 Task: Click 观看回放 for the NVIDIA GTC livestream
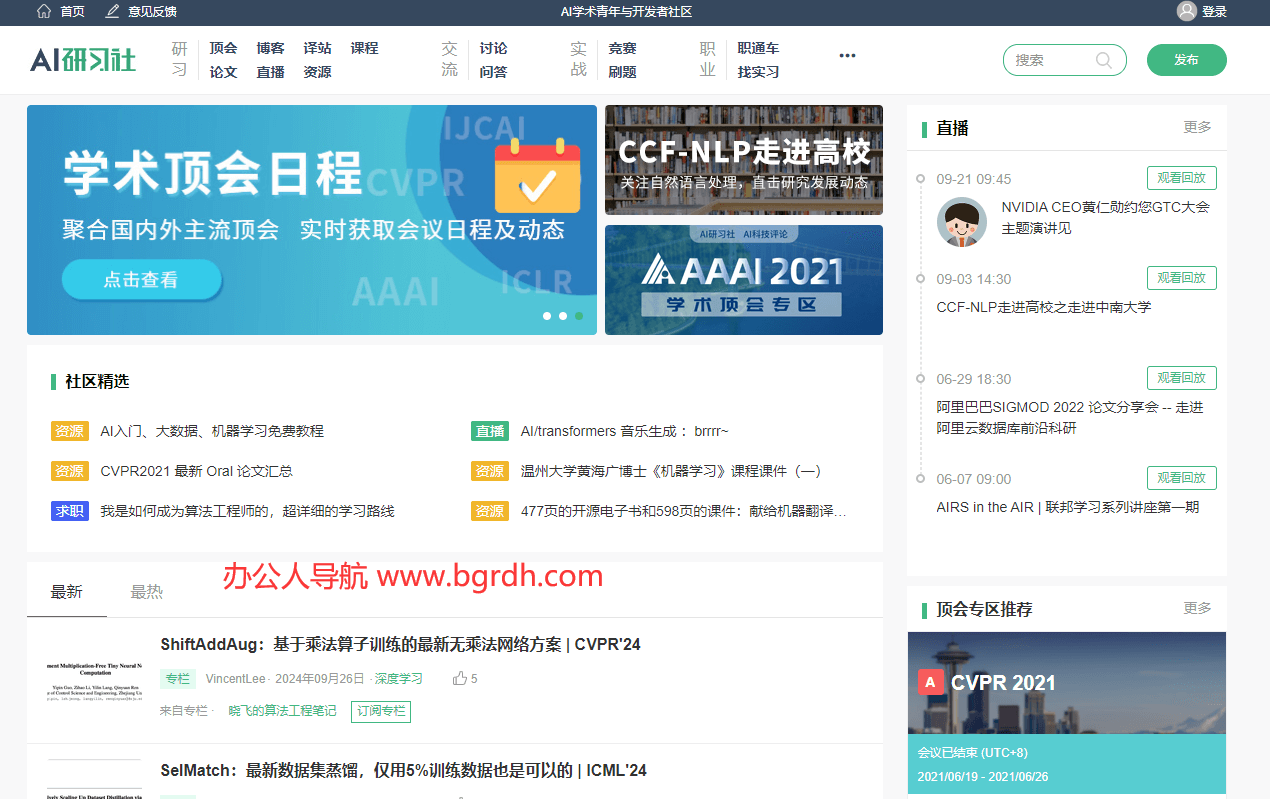tap(1181, 178)
